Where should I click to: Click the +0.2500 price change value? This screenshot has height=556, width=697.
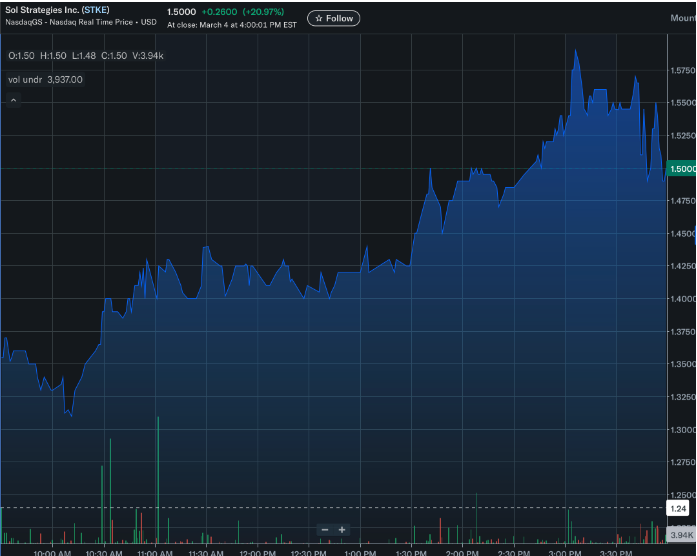pos(219,11)
